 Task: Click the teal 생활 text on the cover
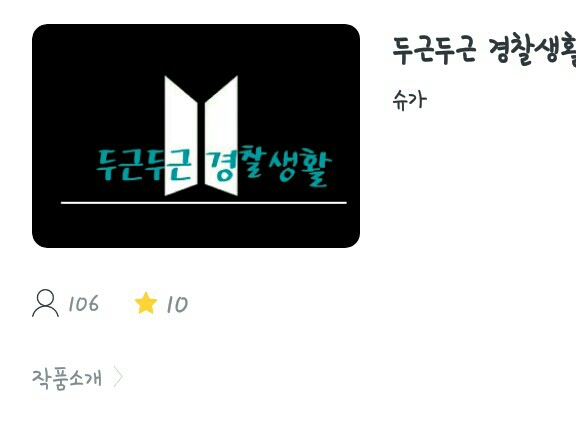(300, 167)
